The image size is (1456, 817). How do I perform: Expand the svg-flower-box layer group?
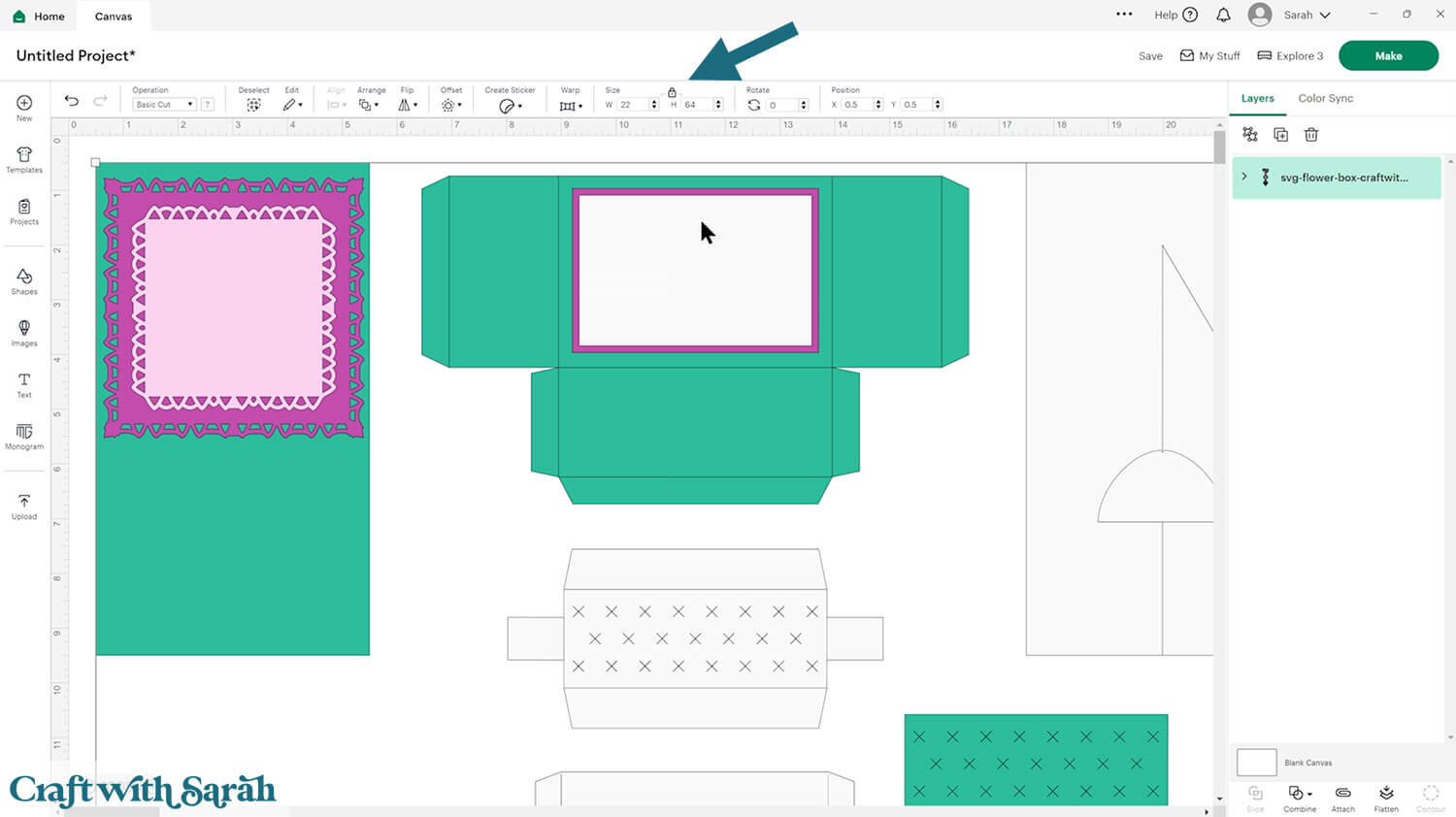point(1244,177)
